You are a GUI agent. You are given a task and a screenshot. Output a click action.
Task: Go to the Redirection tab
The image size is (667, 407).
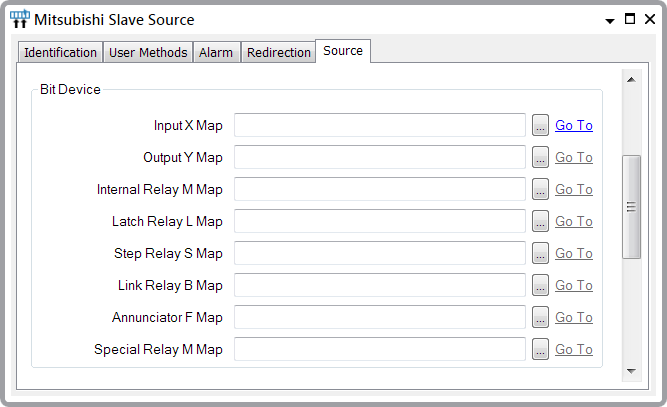click(278, 53)
